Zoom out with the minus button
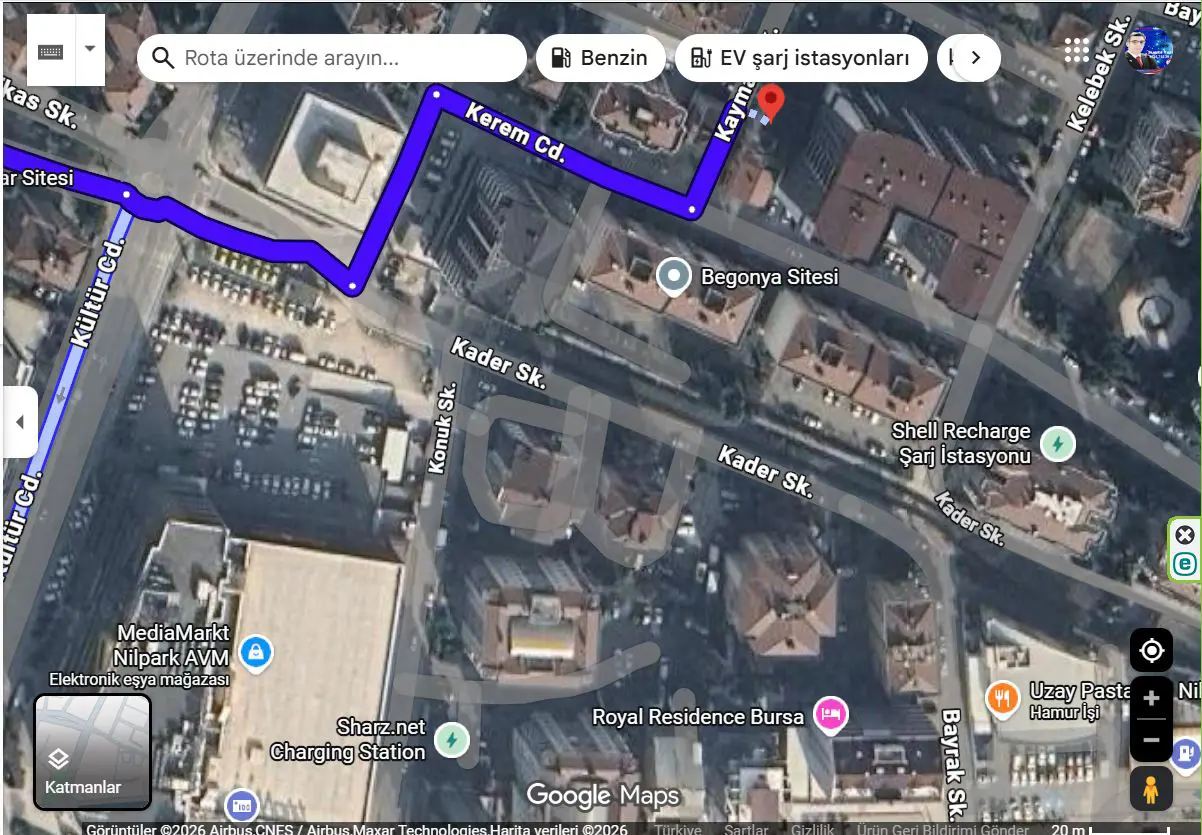 [1151, 741]
